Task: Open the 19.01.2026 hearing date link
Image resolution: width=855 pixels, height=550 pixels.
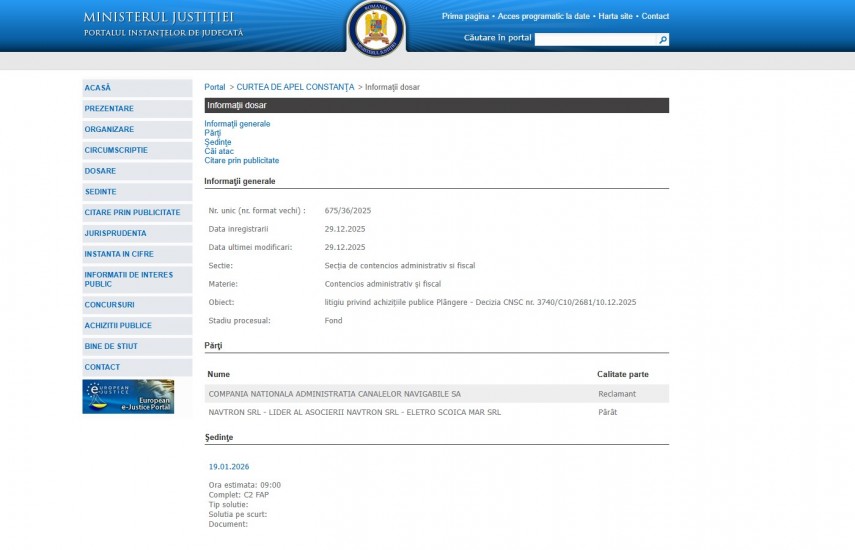Action: 229,467
